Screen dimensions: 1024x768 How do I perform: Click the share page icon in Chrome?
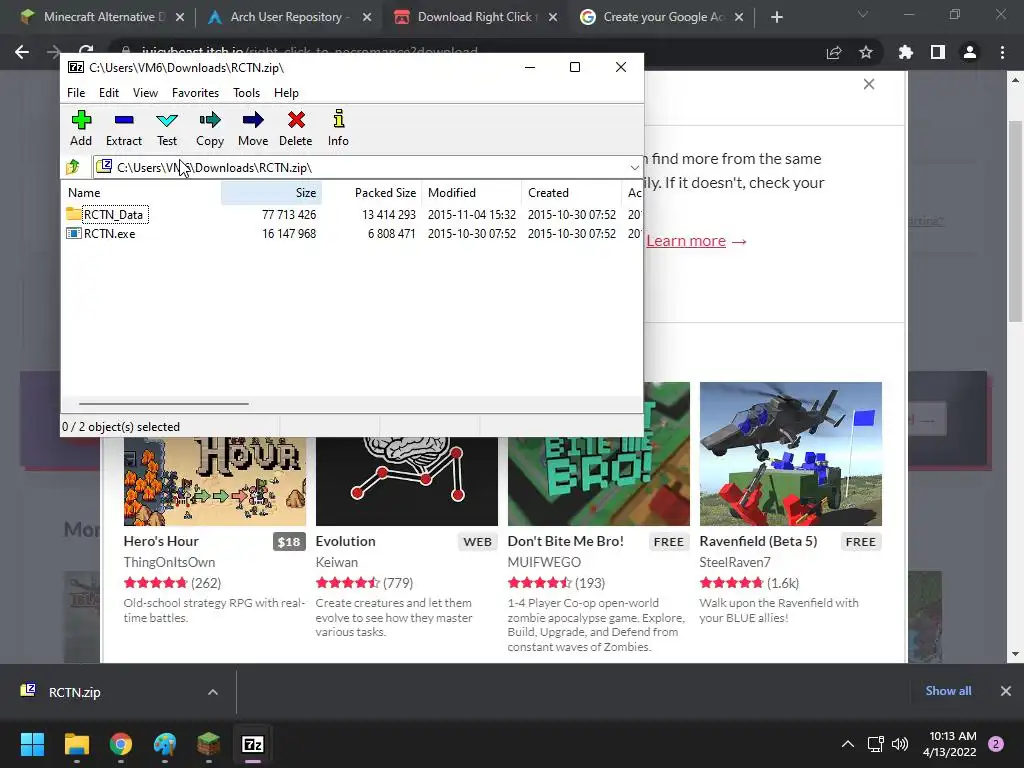pyautogui.click(x=834, y=52)
